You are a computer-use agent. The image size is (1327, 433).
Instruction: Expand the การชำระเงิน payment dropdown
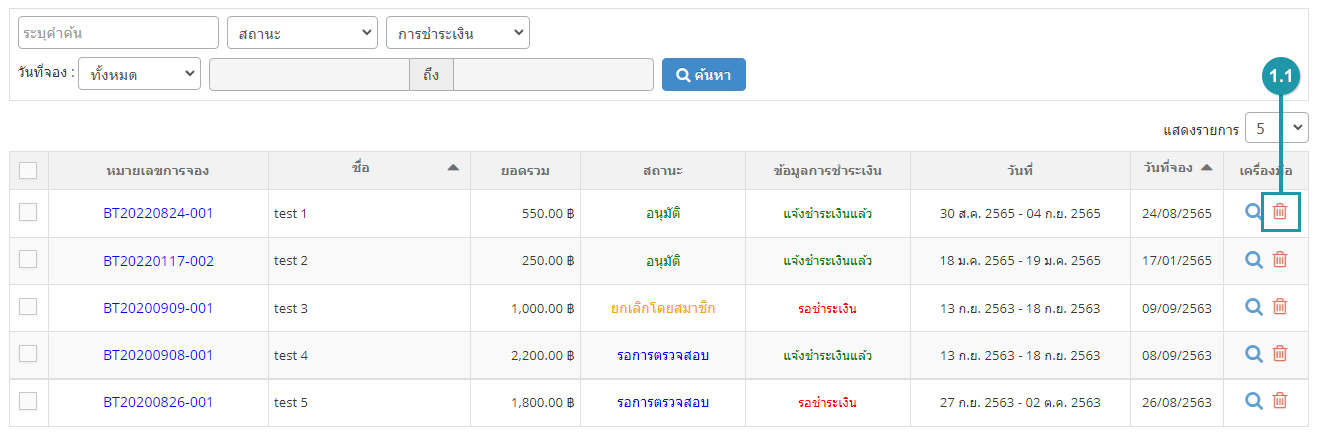[x=458, y=33]
